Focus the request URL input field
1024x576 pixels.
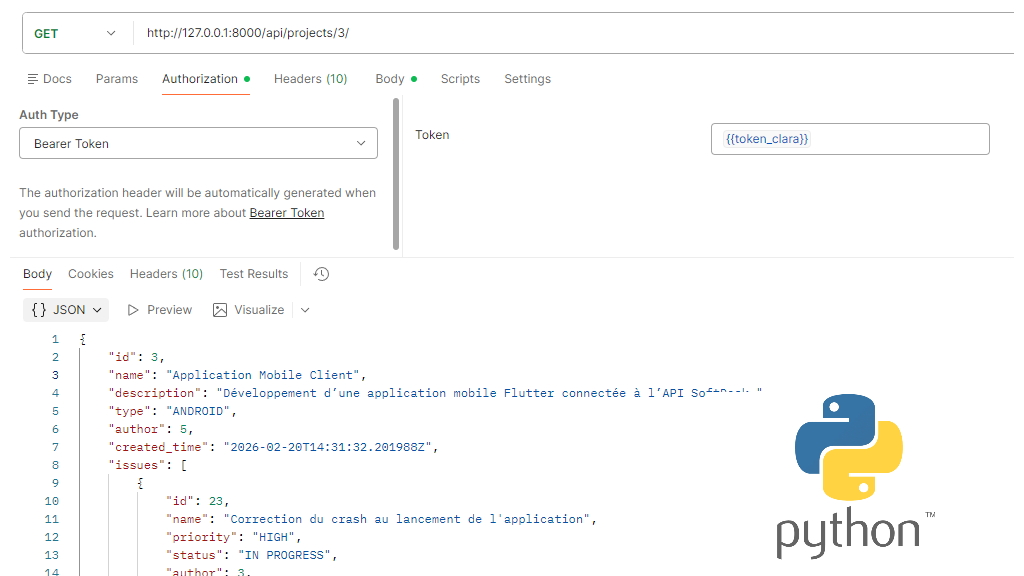click(x=570, y=33)
